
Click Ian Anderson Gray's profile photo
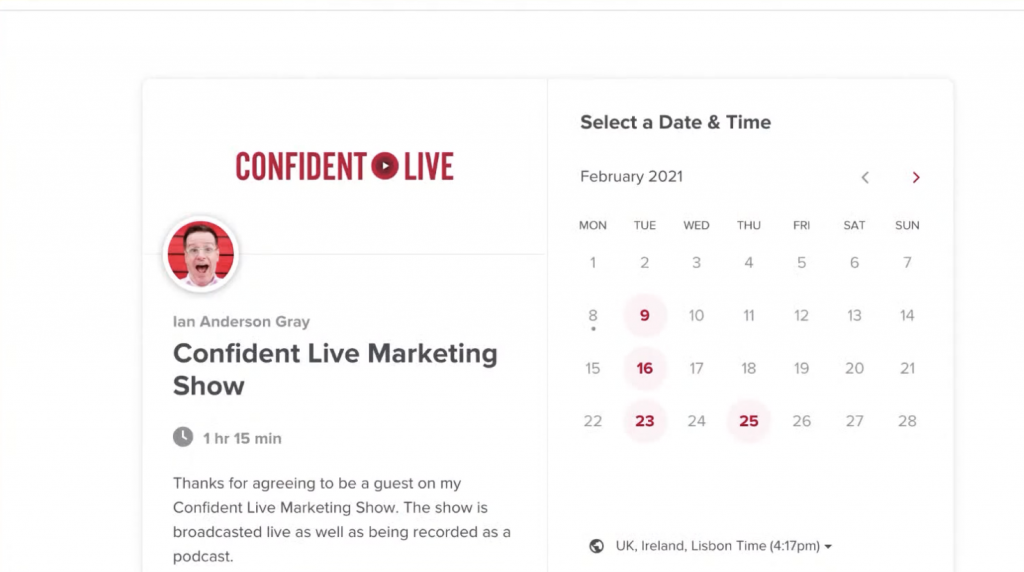[200, 254]
